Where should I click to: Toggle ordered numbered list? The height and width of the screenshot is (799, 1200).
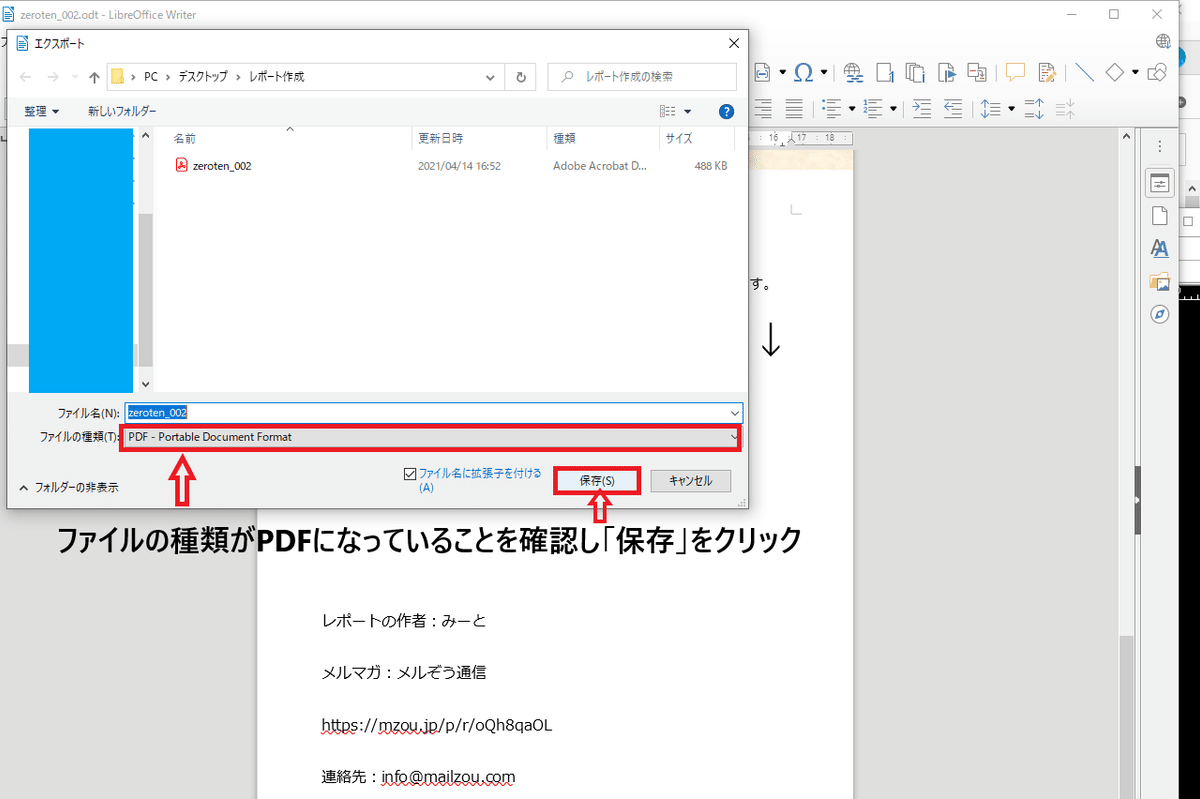click(x=873, y=108)
